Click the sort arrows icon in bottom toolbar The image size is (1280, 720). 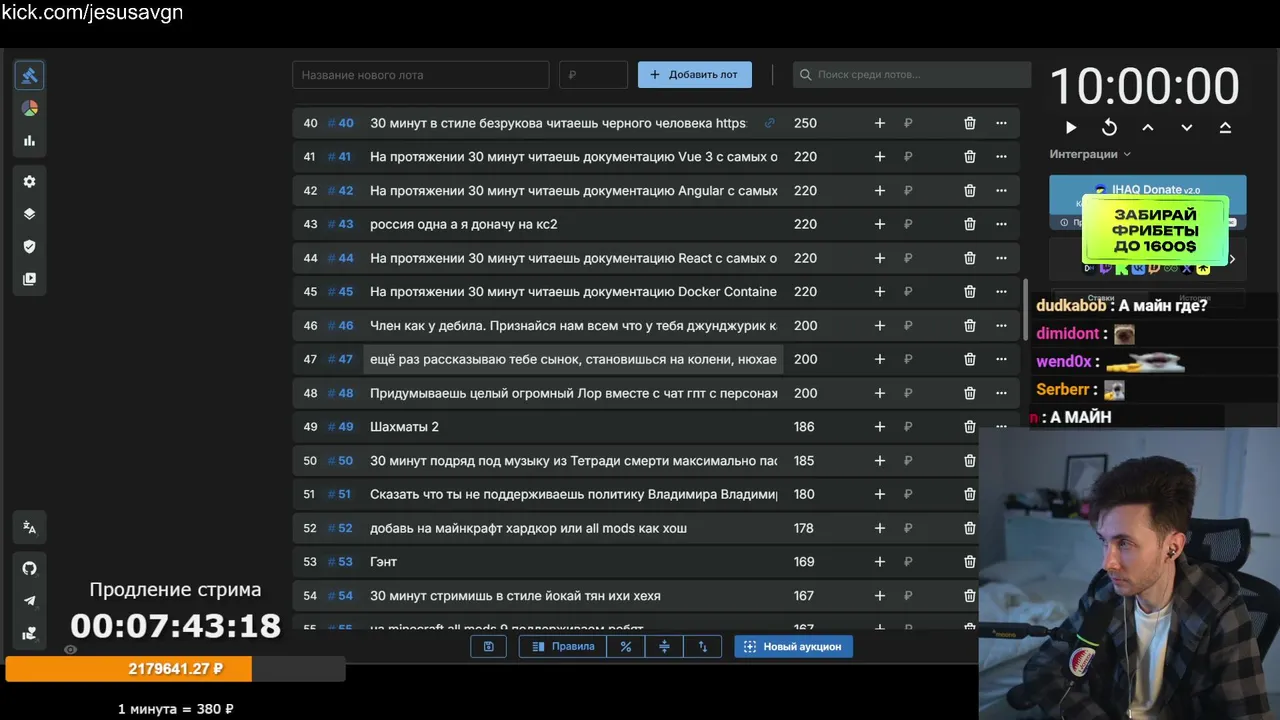click(702, 647)
